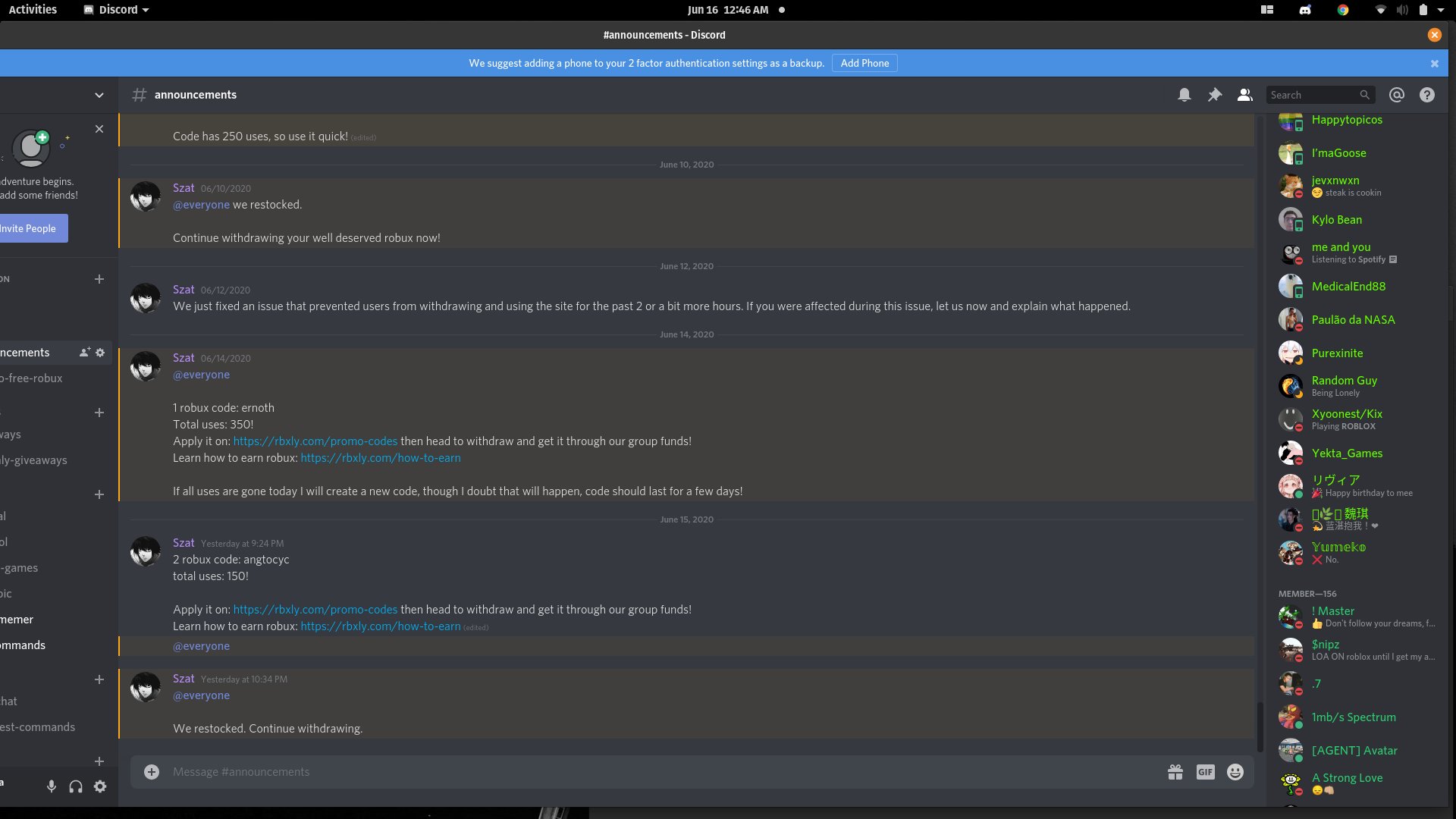The height and width of the screenshot is (819, 1456).
Task: Open help question mark icon
Action: pos(1426,95)
